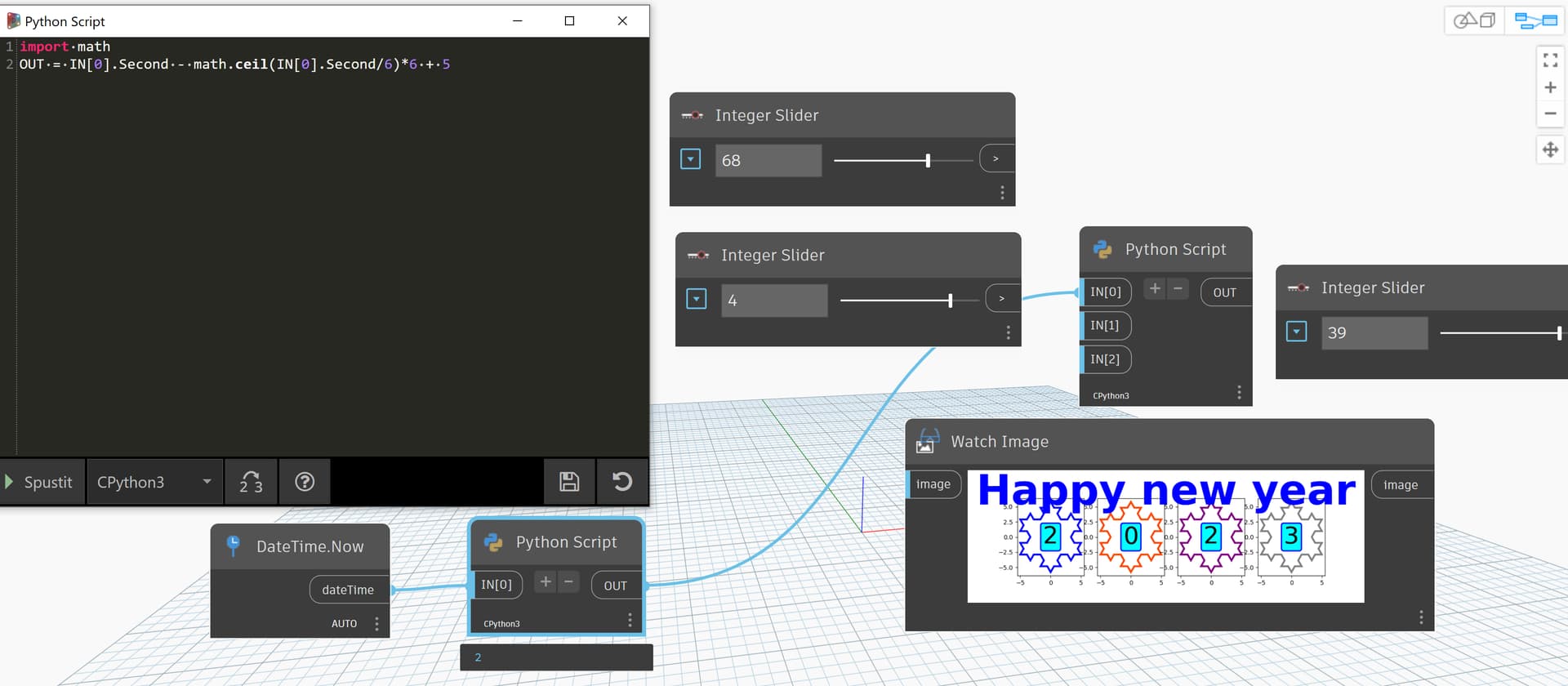The height and width of the screenshot is (686, 1568).
Task: Open three-dot menu on the three-input Python Script node
Action: click(1239, 393)
